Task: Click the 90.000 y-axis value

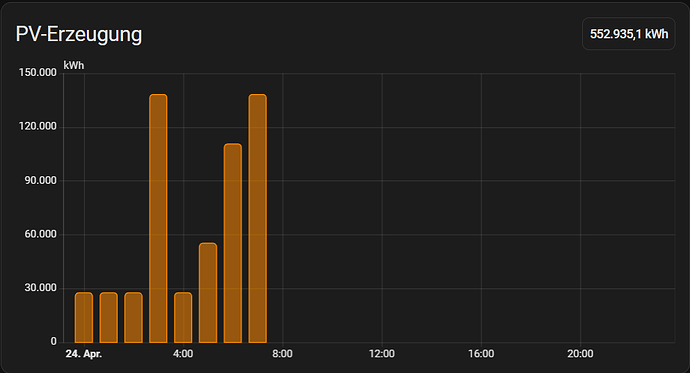Action: pyautogui.click(x=40, y=180)
